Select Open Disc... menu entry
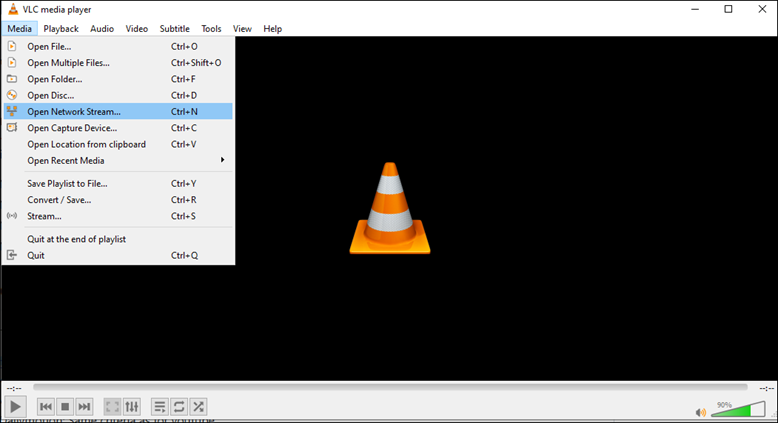Screen dimensions: 778x423 click(118, 96)
